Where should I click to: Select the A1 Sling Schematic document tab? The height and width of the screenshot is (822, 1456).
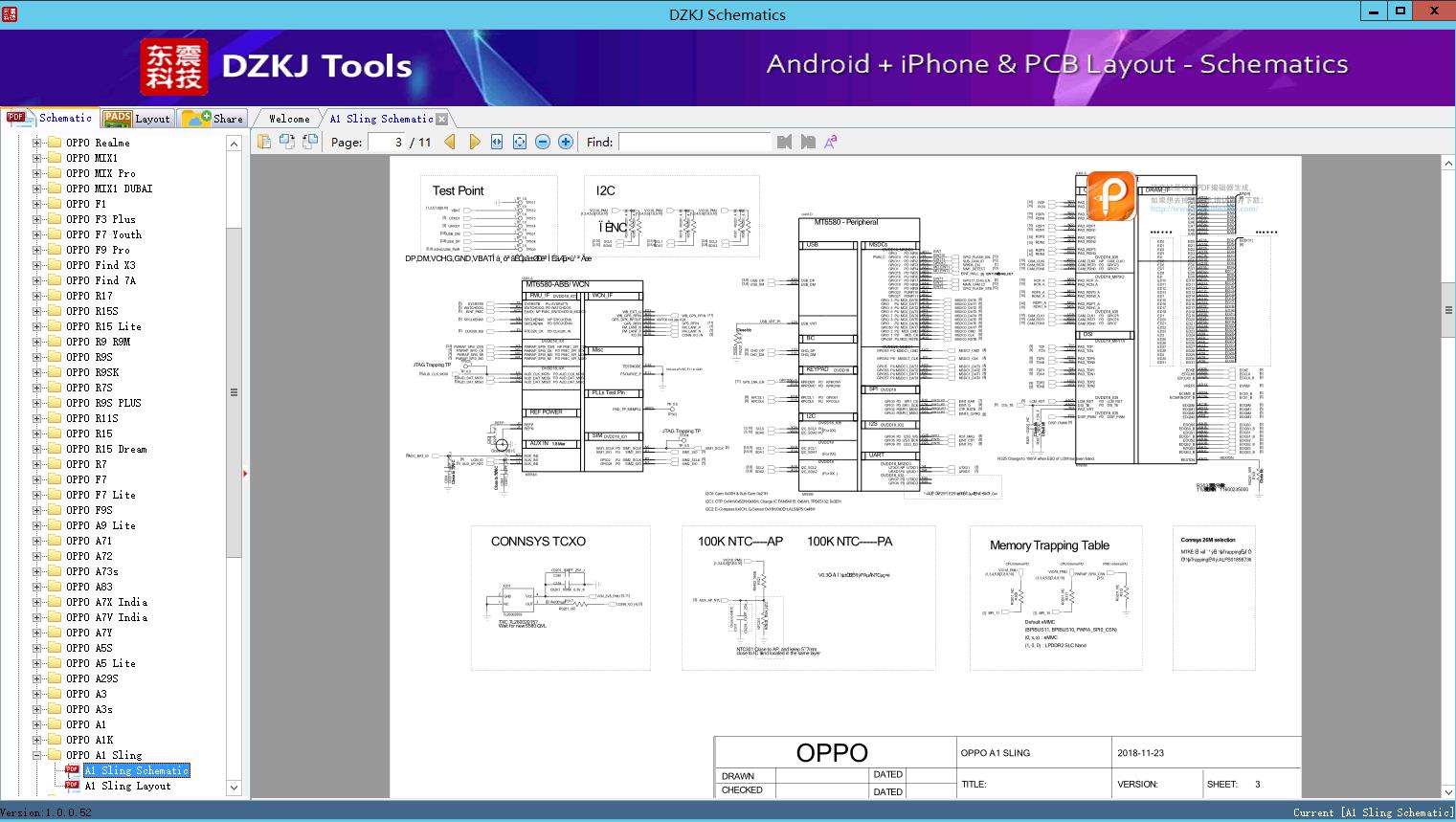coord(381,119)
